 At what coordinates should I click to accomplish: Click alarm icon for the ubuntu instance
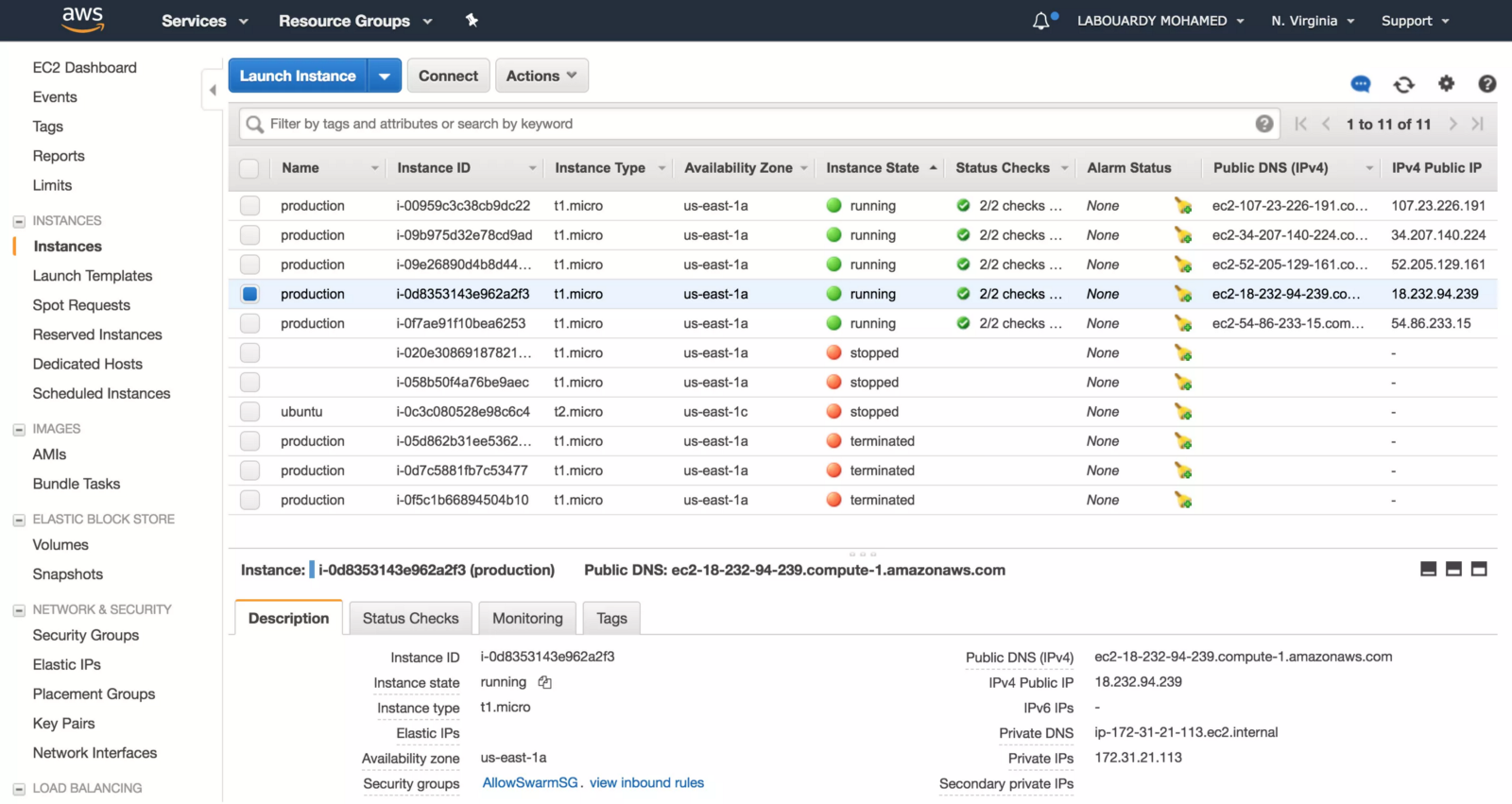click(1183, 412)
